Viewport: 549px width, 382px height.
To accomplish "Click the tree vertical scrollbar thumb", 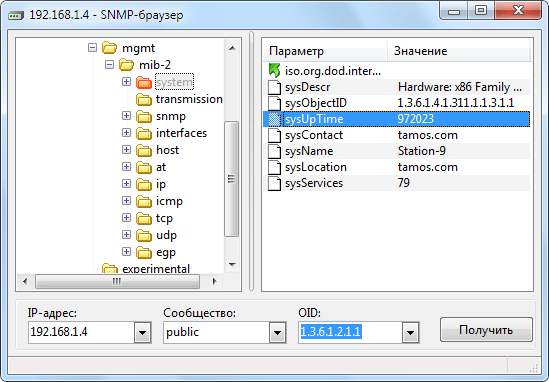I will (x=231, y=179).
